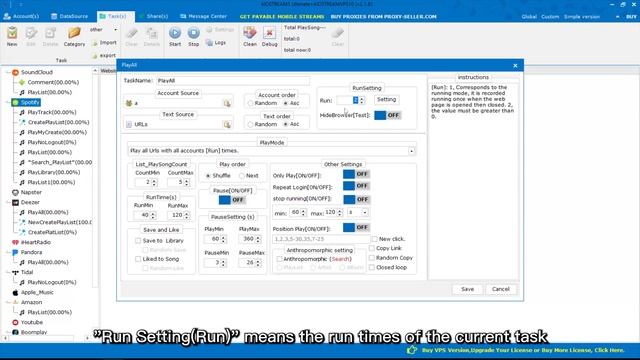Toggle Position Play[ON/OFF] switch

[x=356, y=227]
